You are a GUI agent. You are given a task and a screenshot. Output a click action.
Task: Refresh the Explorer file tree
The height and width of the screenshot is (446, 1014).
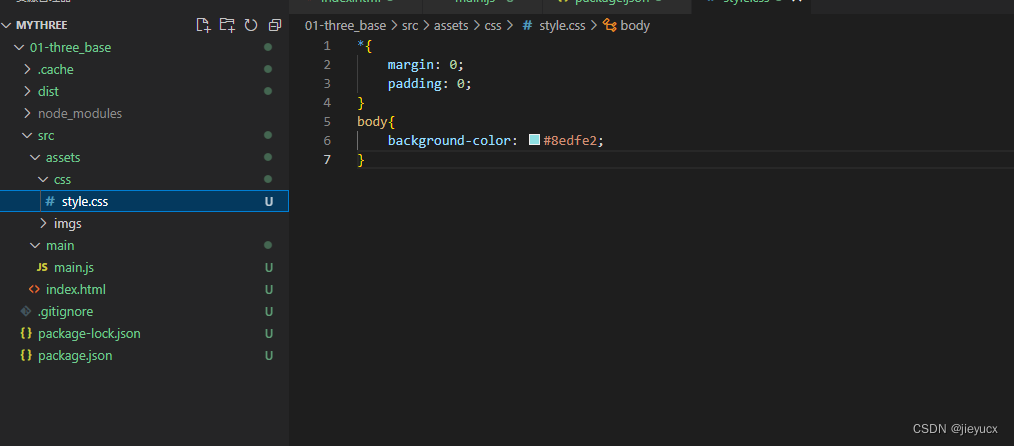tap(251, 25)
